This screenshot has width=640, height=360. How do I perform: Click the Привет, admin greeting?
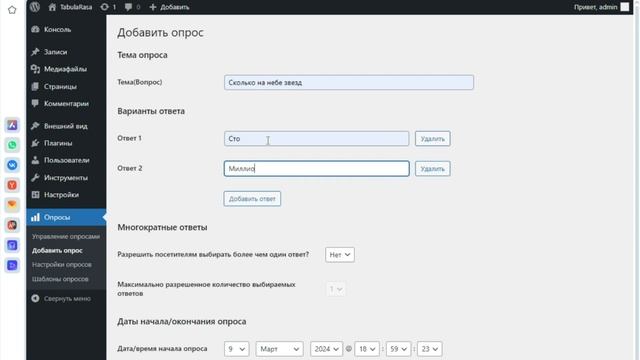pos(596,7)
